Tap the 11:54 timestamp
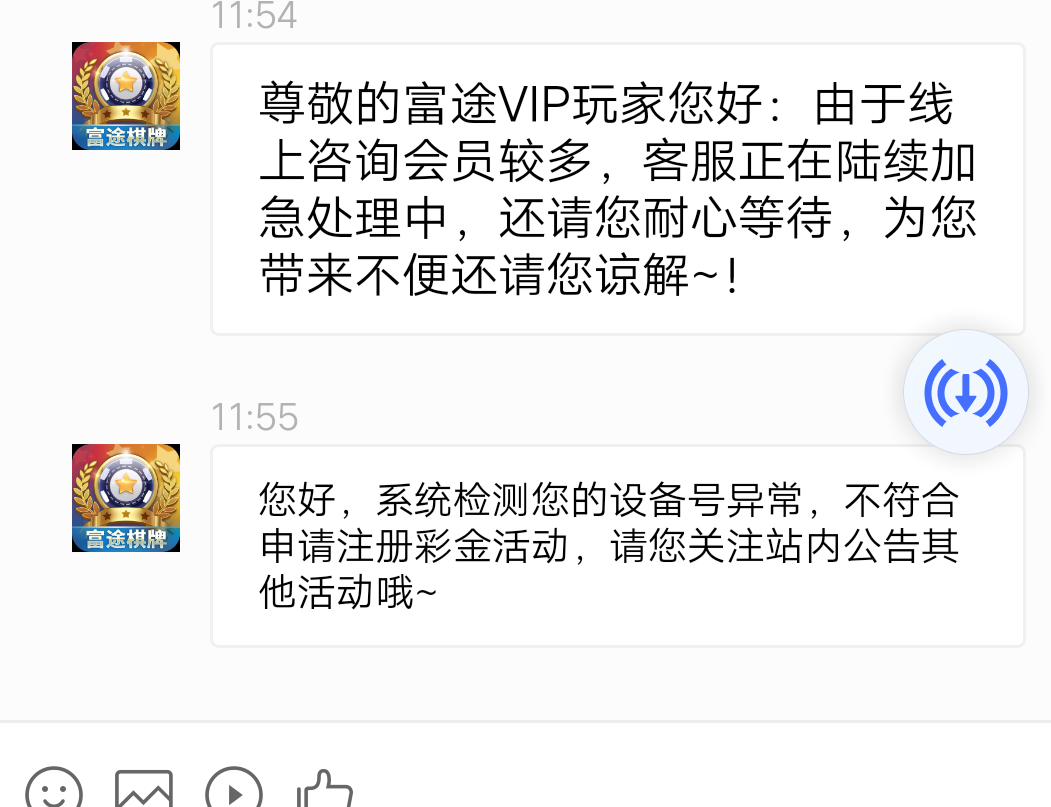1051x807 pixels. click(x=254, y=15)
